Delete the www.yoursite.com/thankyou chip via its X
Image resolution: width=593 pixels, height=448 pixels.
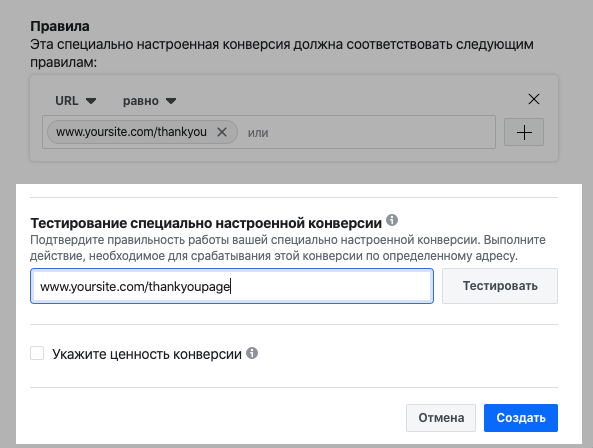(222, 132)
